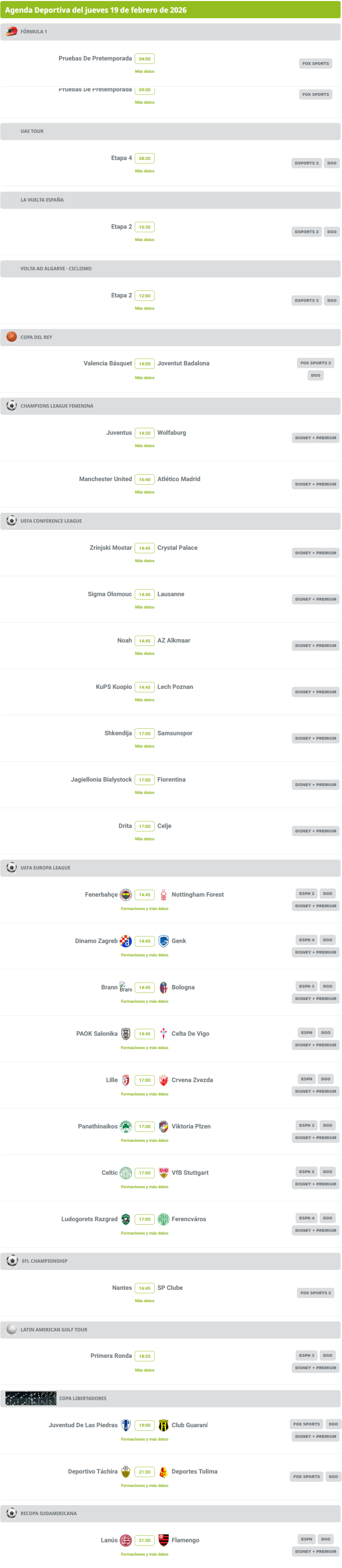Open 'Más datos' for Valencia Básquet match
Viewport: 342px width, 1568px height.
pyautogui.click(x=144, y=377)
